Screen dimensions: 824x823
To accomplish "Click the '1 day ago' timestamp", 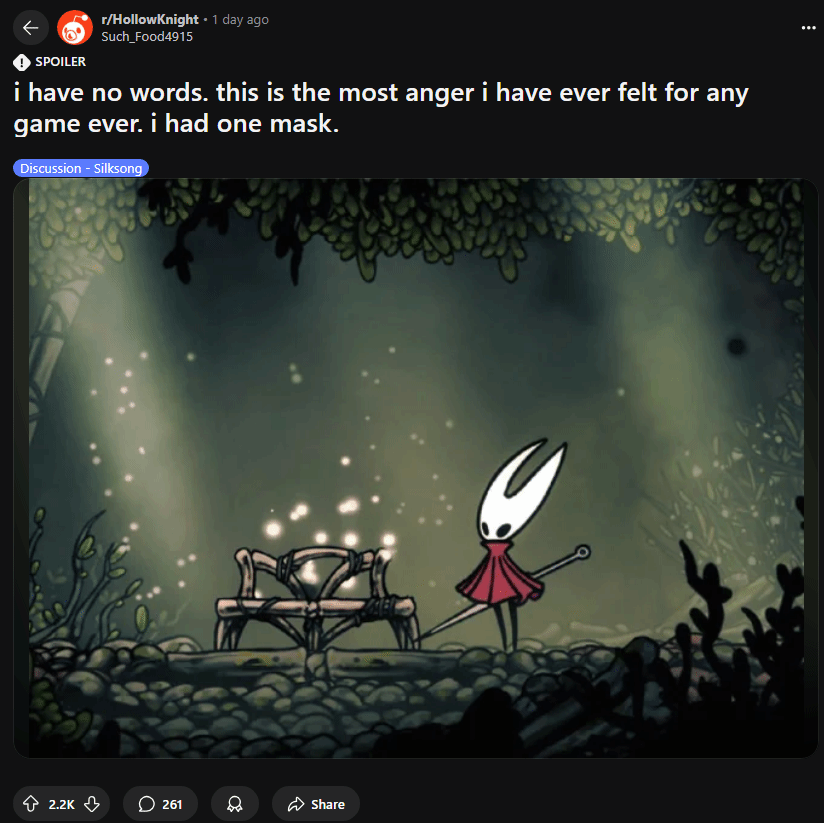I will [x=240, y=20].
